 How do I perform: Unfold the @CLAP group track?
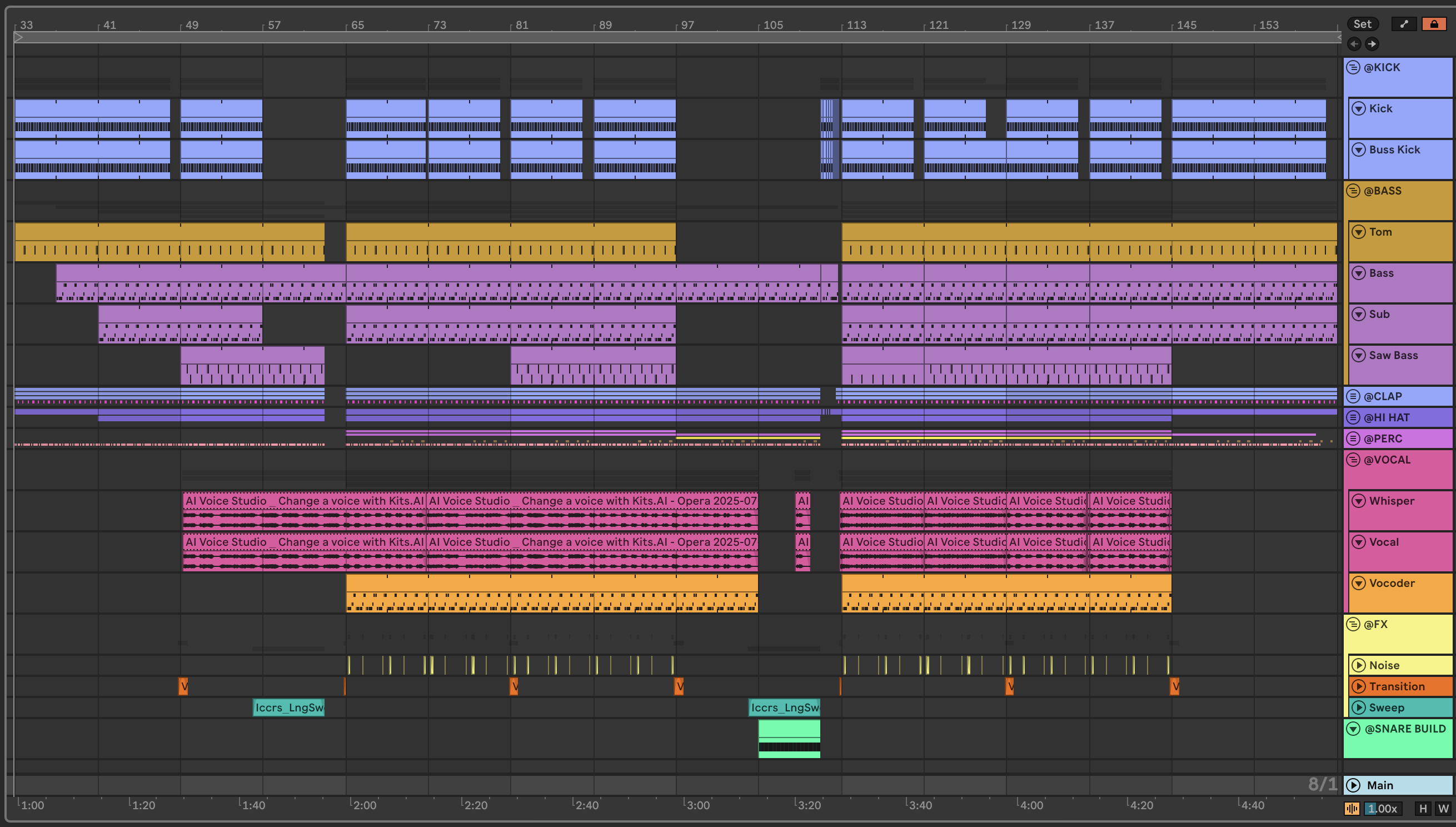click(1353, 396)
